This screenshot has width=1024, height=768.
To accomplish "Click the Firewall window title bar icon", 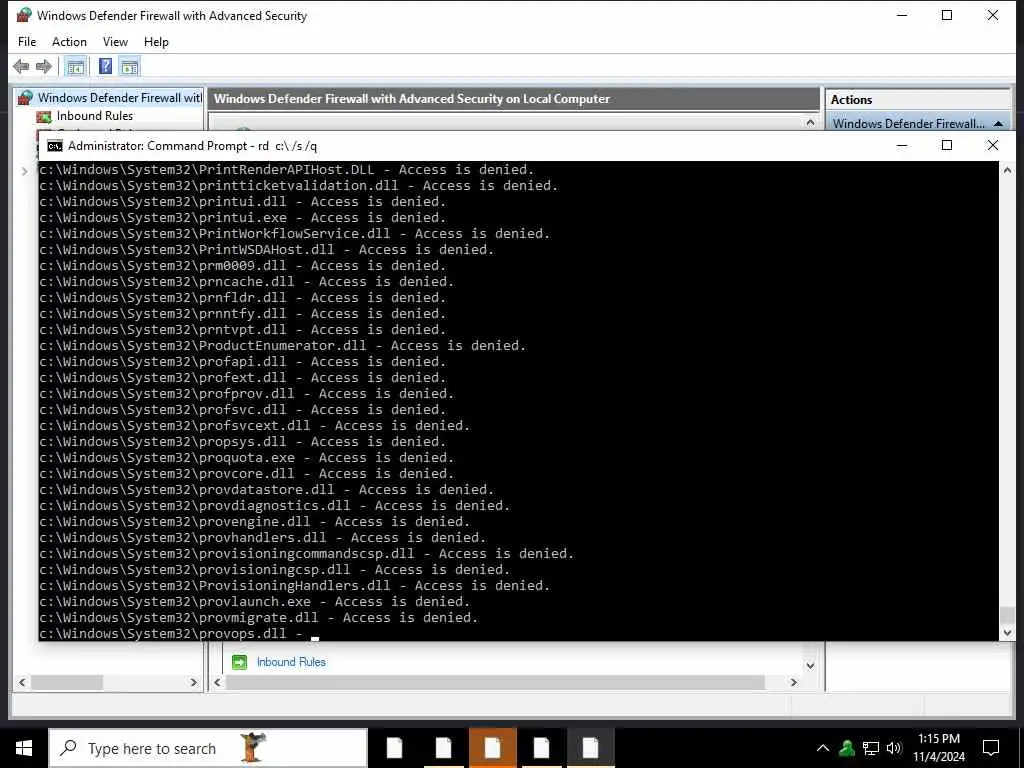I will [x=24, y=15].
